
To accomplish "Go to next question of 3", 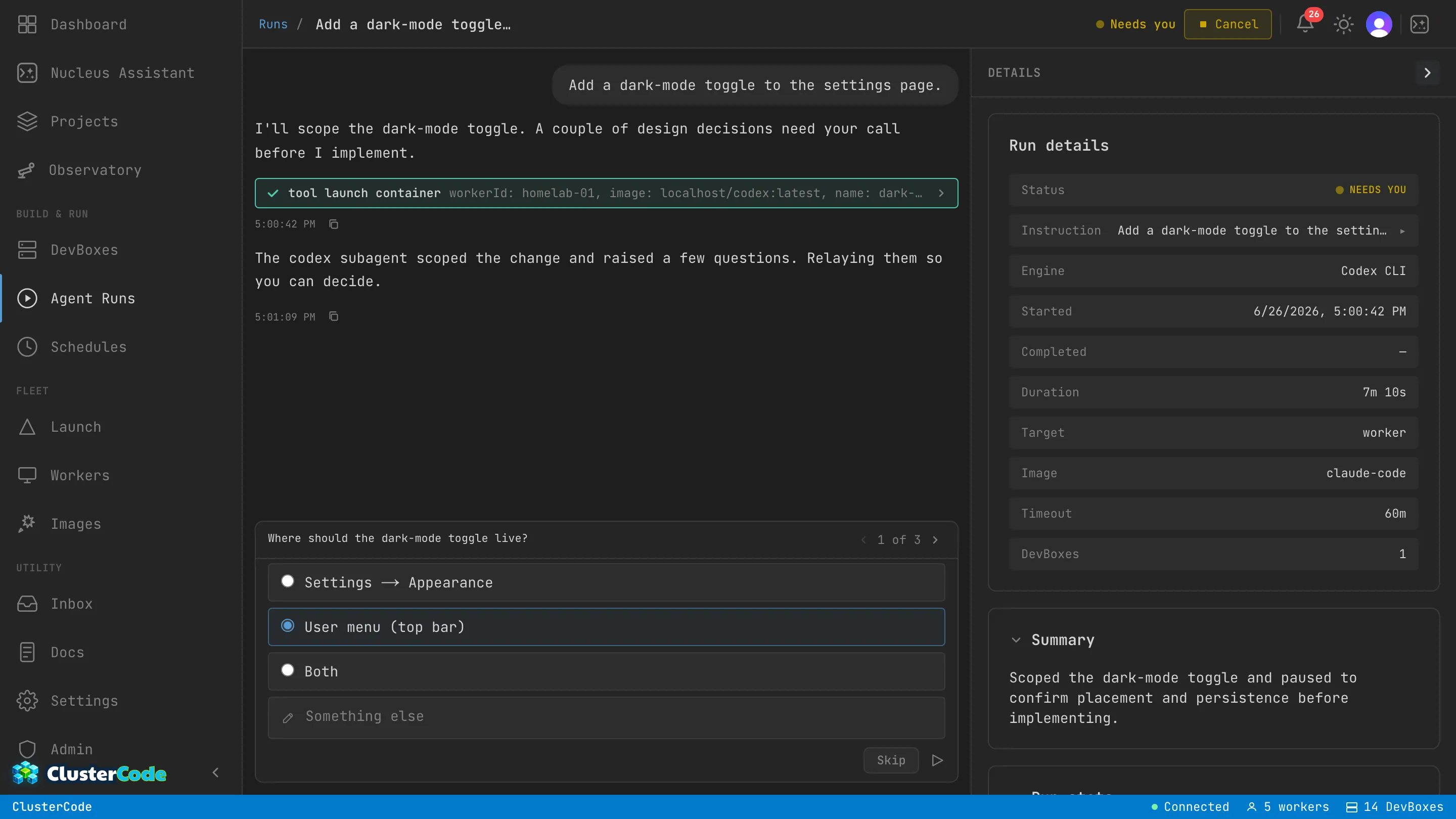I will click(935, 540).
